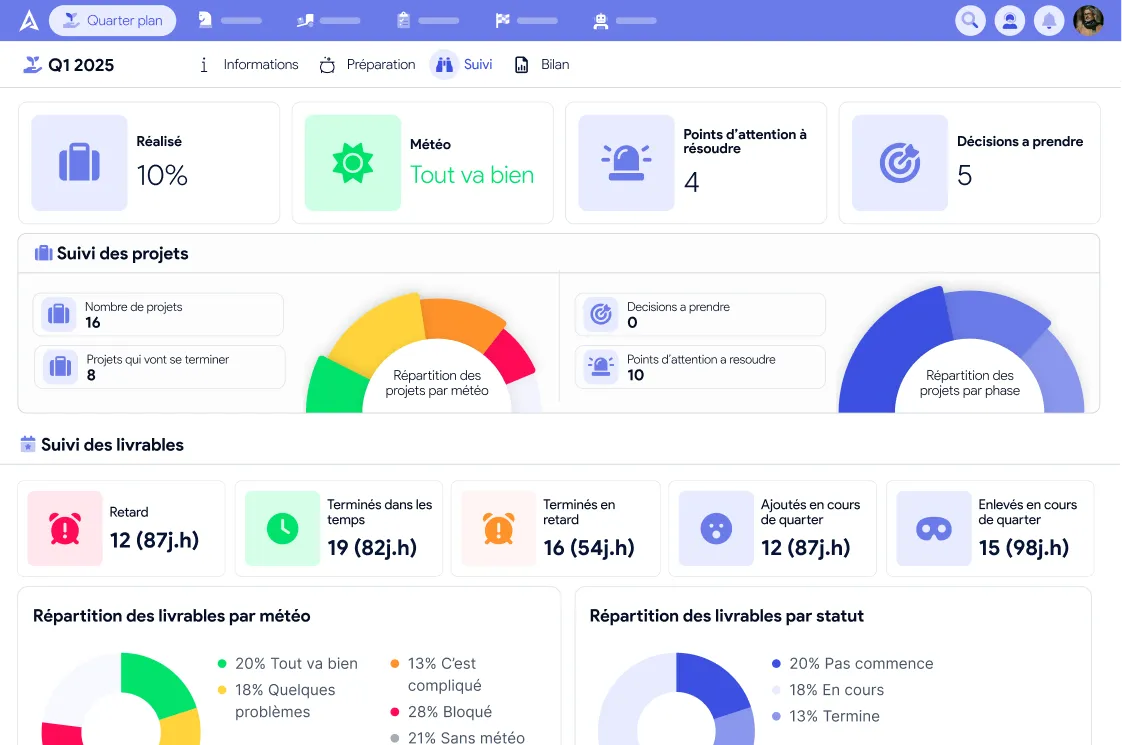
Task: Click '28% Bloqué' legend entry
Action: [x=441, y=712]
